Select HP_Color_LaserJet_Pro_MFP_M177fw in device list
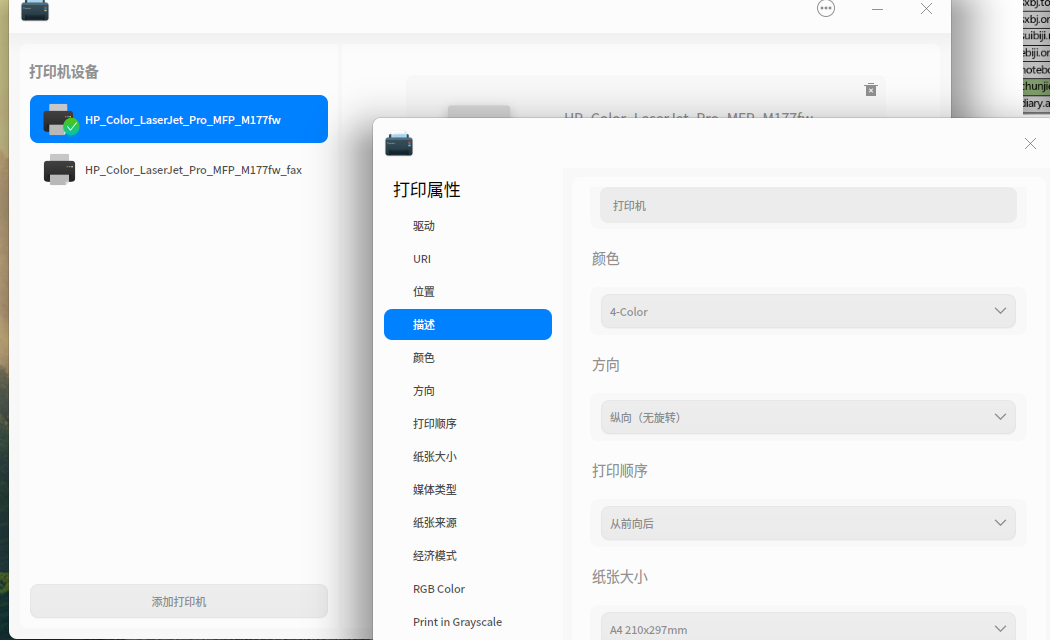 click(179, 119)
